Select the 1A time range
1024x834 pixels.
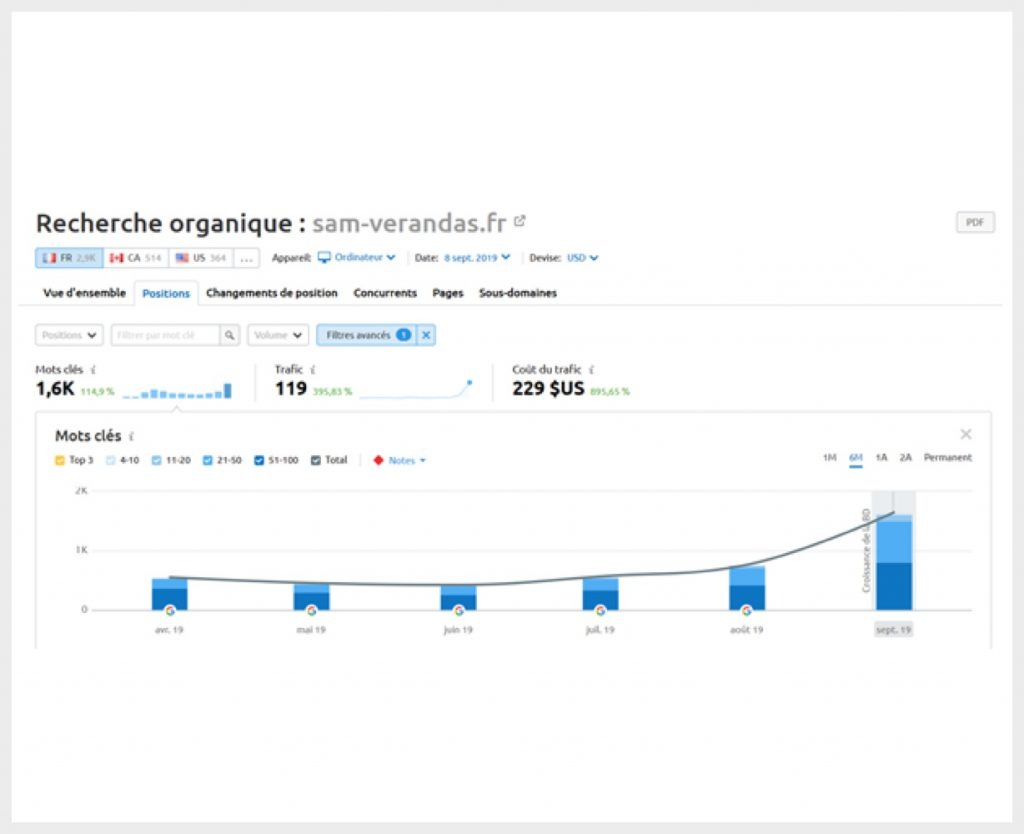click(881, 458)
